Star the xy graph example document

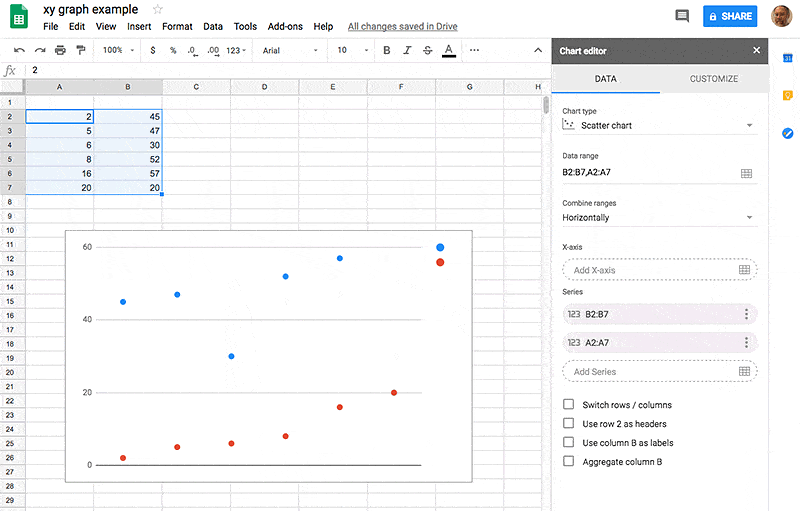point(157,9)
